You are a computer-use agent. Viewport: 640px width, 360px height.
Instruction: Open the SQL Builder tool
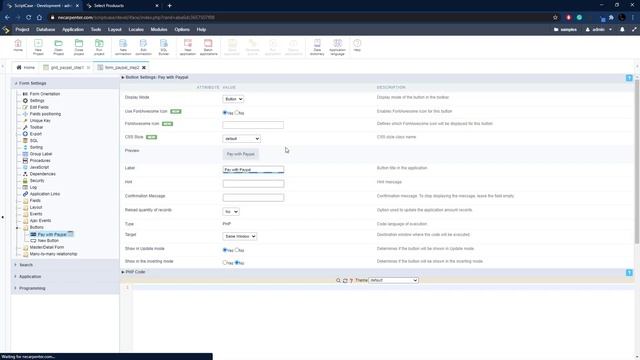[164, 47]
